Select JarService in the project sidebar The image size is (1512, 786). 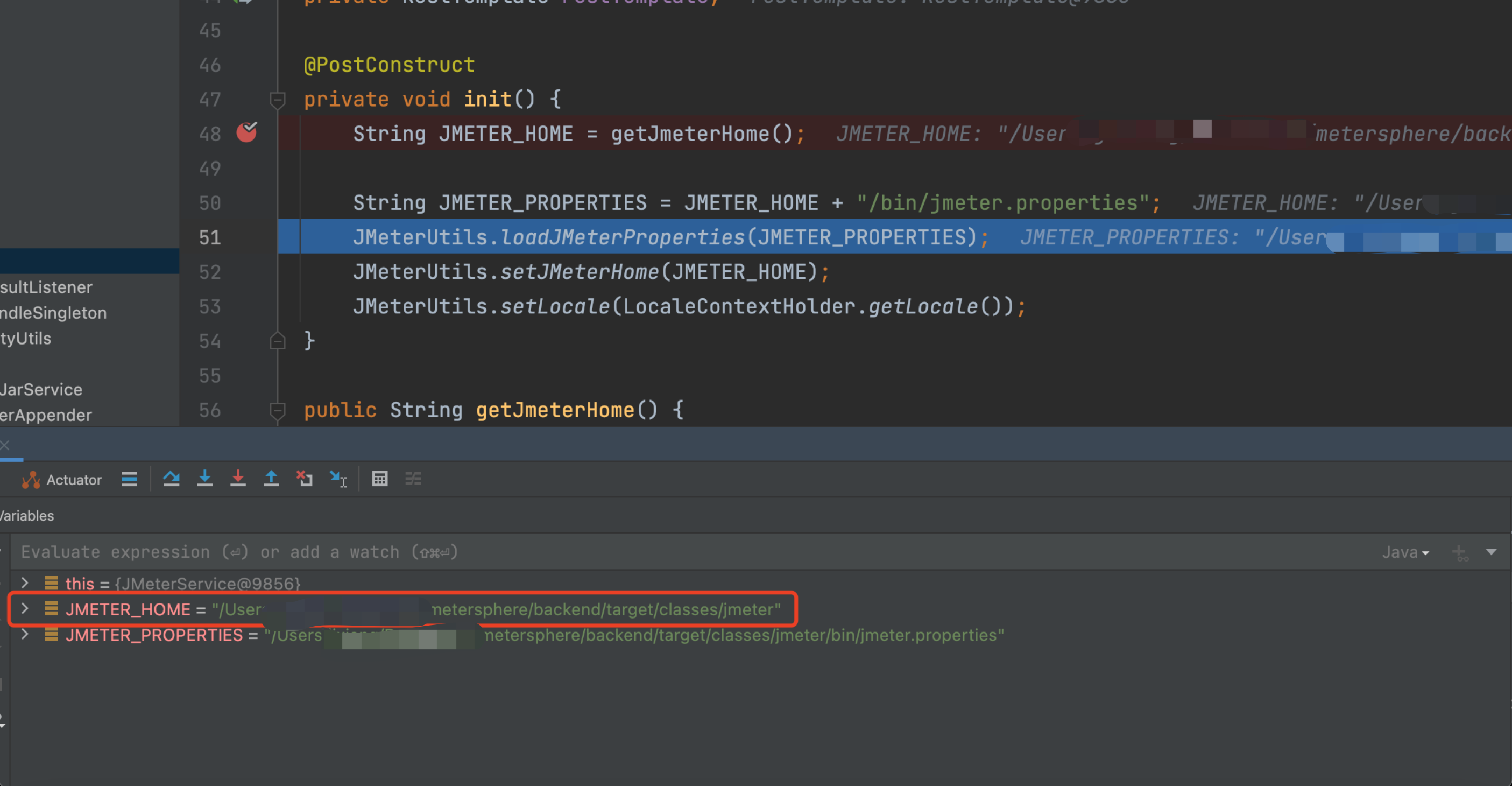(41, 389)
